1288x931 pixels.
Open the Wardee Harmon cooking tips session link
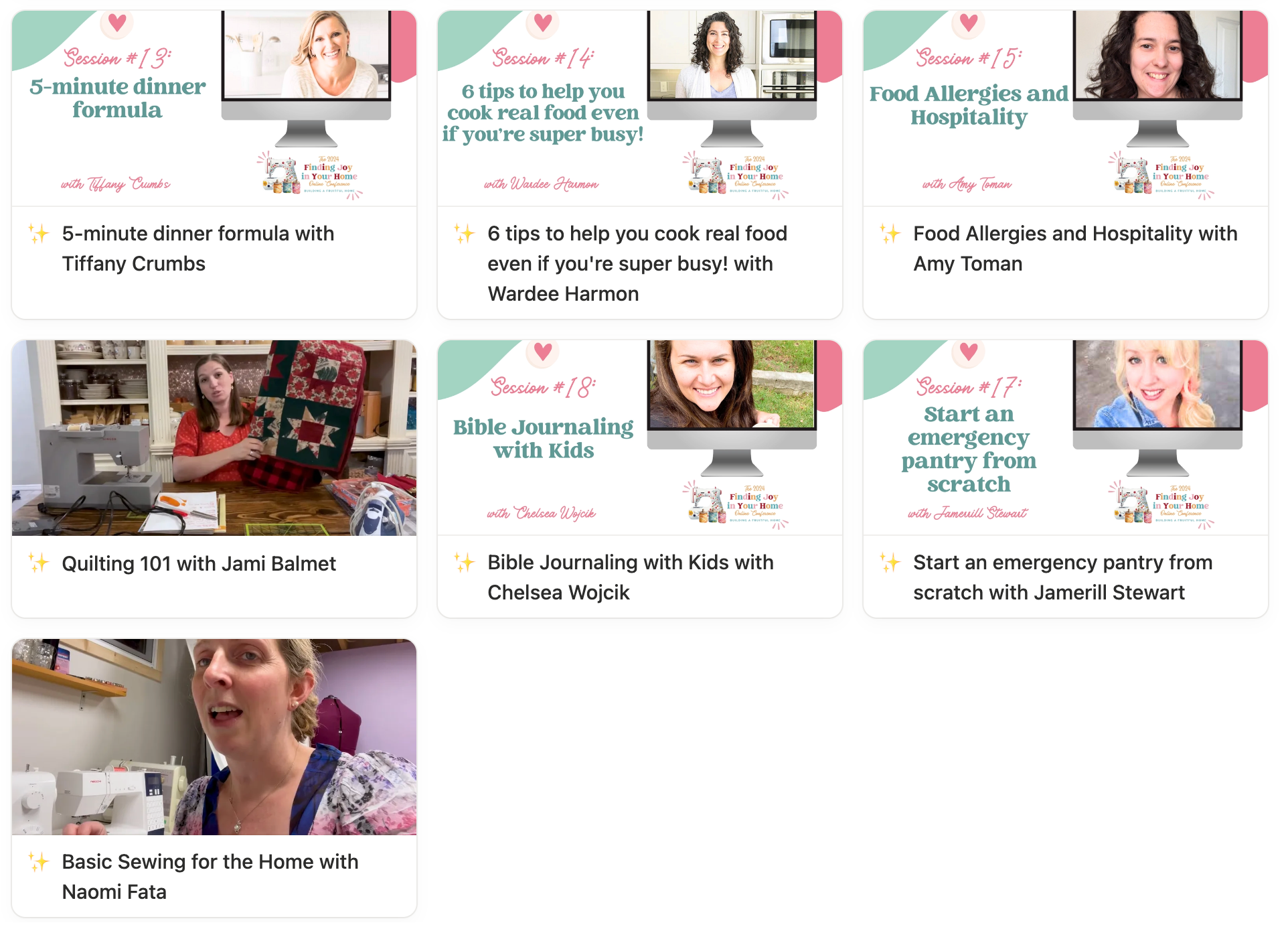637,263
